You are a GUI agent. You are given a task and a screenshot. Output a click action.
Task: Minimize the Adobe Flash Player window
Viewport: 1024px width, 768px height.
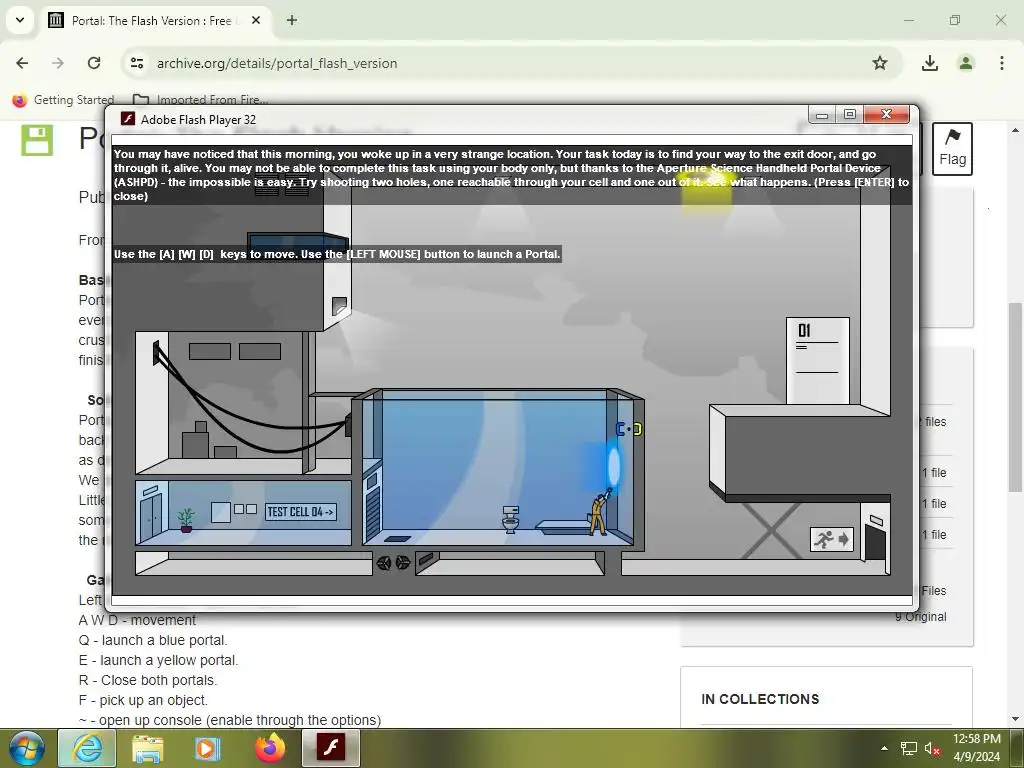point(822,114)
